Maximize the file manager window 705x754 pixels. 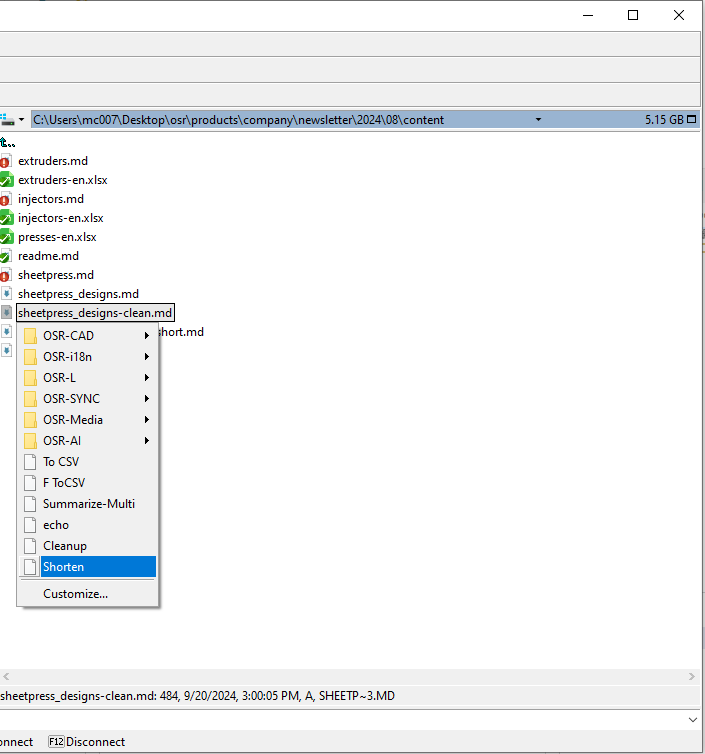(x=633, y=15)
